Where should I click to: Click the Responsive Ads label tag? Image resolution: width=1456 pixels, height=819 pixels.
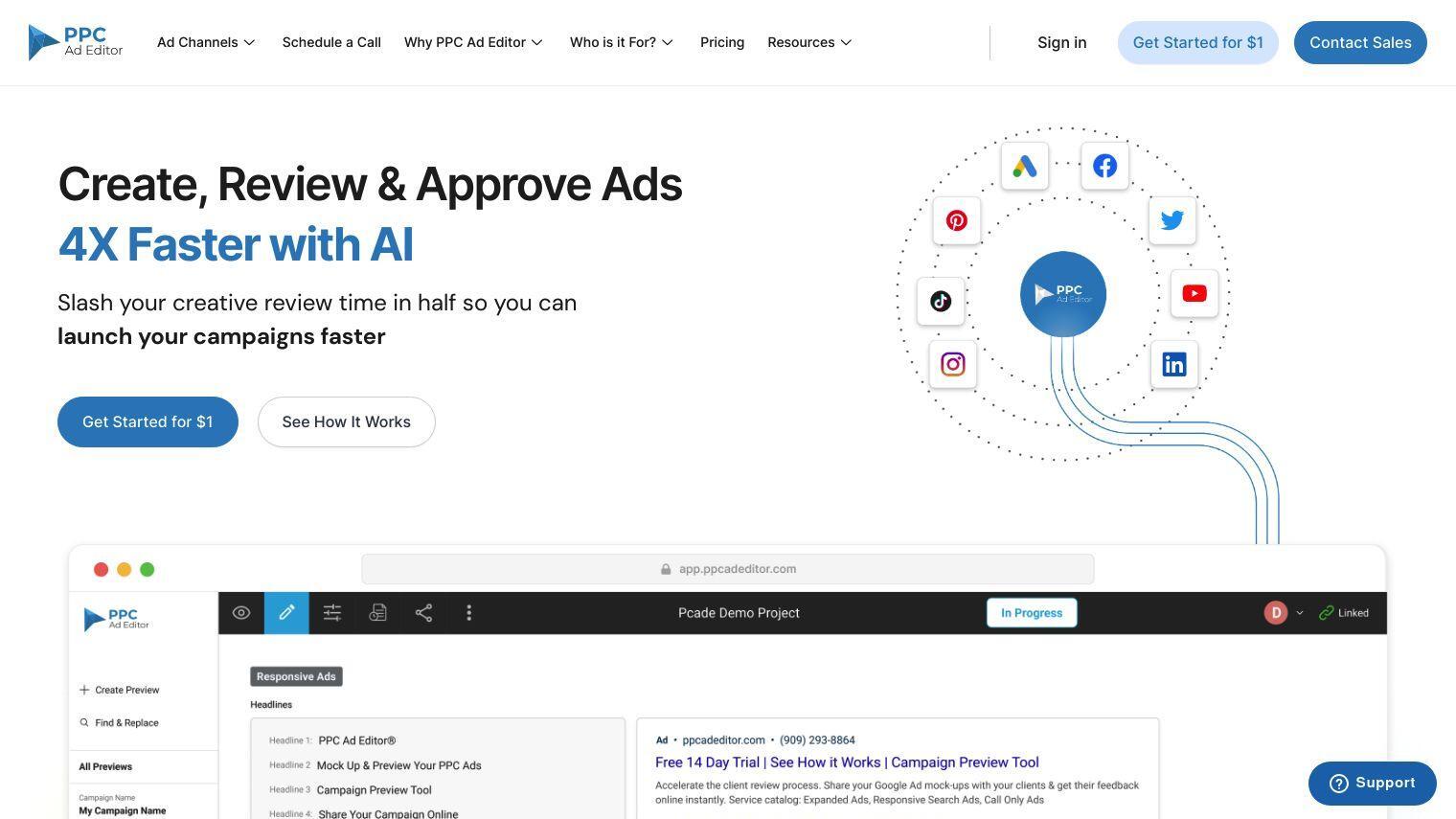(x=296, y=676)
